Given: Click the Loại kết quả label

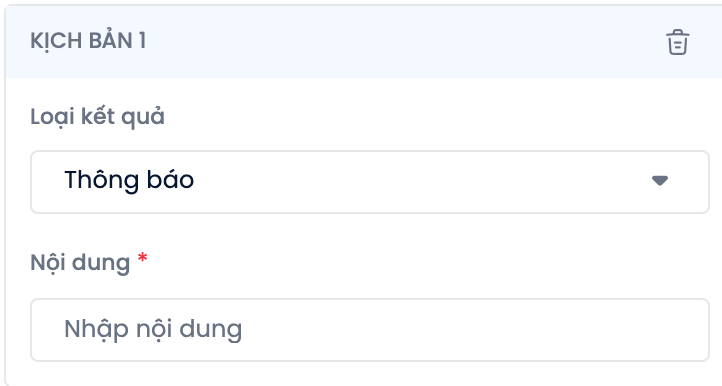Looking at the screenshot, I should coord(97,117).
